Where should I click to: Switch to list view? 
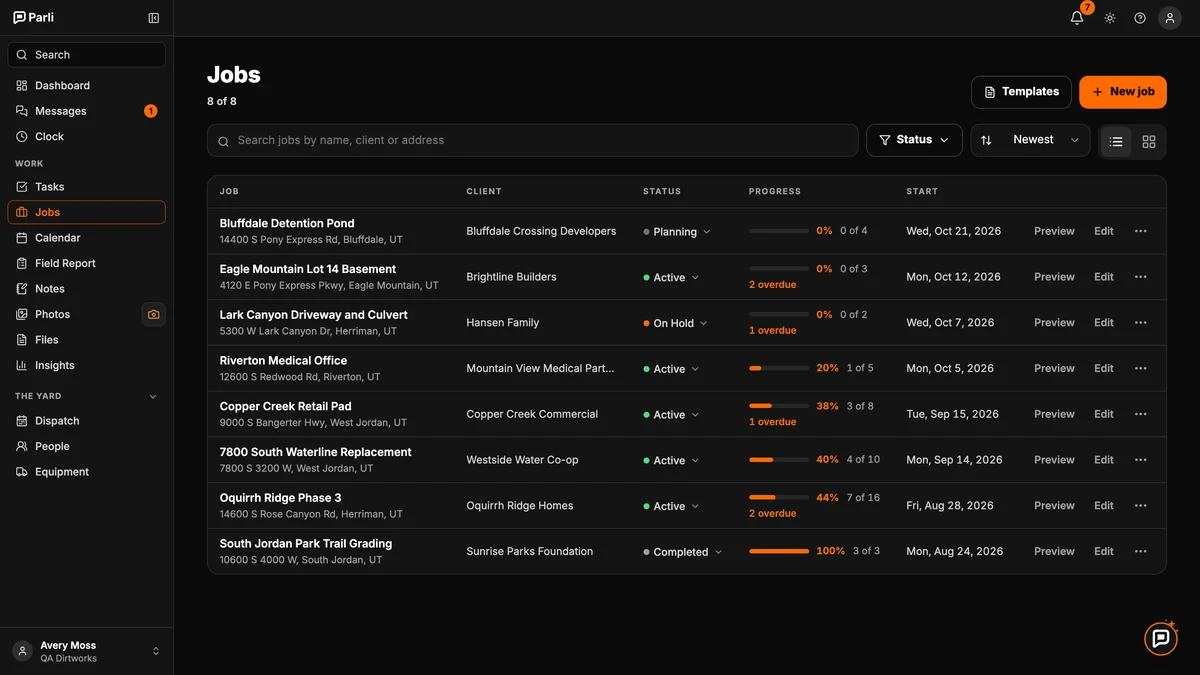pos(1116,141)
